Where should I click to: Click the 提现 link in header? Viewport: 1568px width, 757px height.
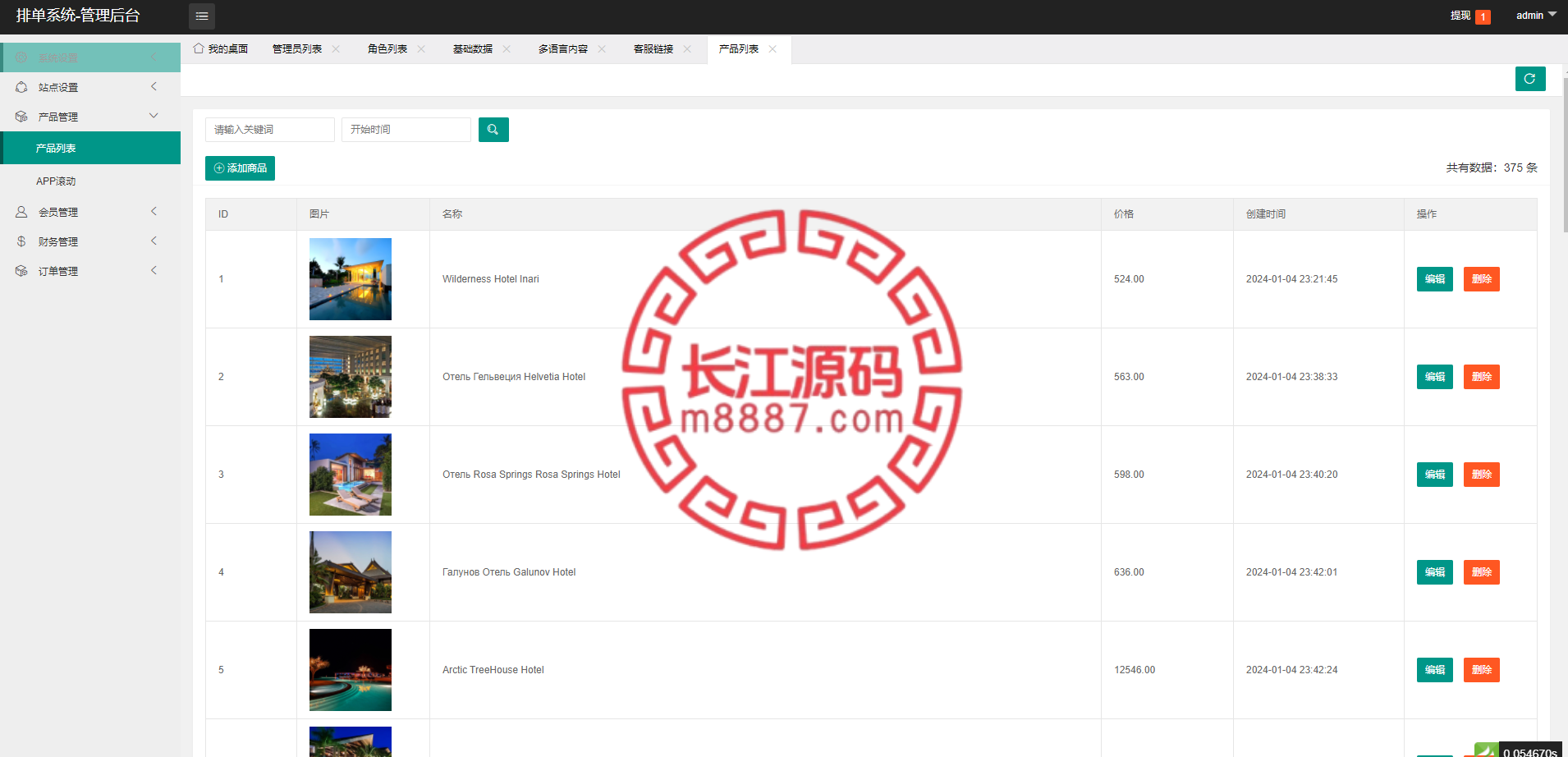pyautogui.click(x=1460, y=16)
